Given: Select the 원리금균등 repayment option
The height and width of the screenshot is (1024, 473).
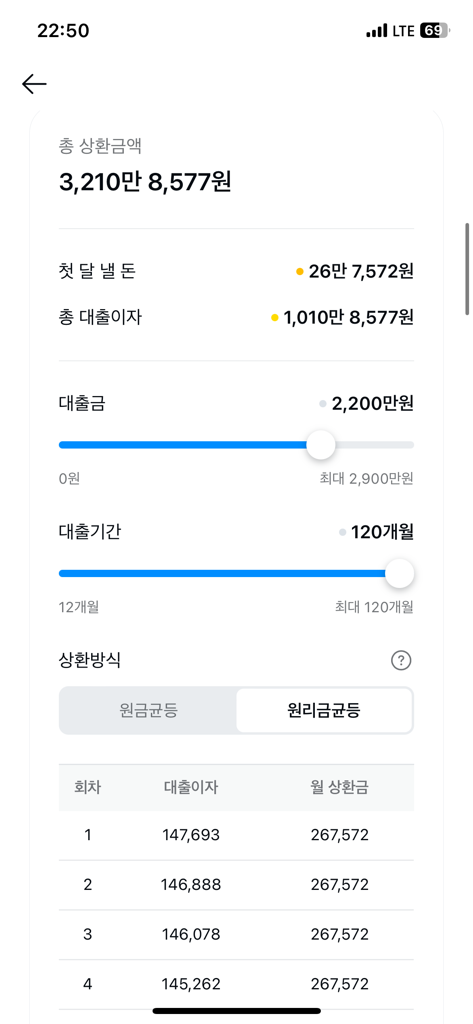Looking at the screenshot, I should (324, 711).
